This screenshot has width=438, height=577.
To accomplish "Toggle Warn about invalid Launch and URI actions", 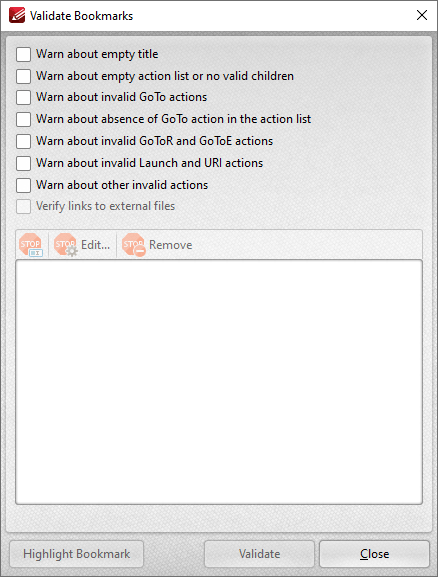I will 23,163.
